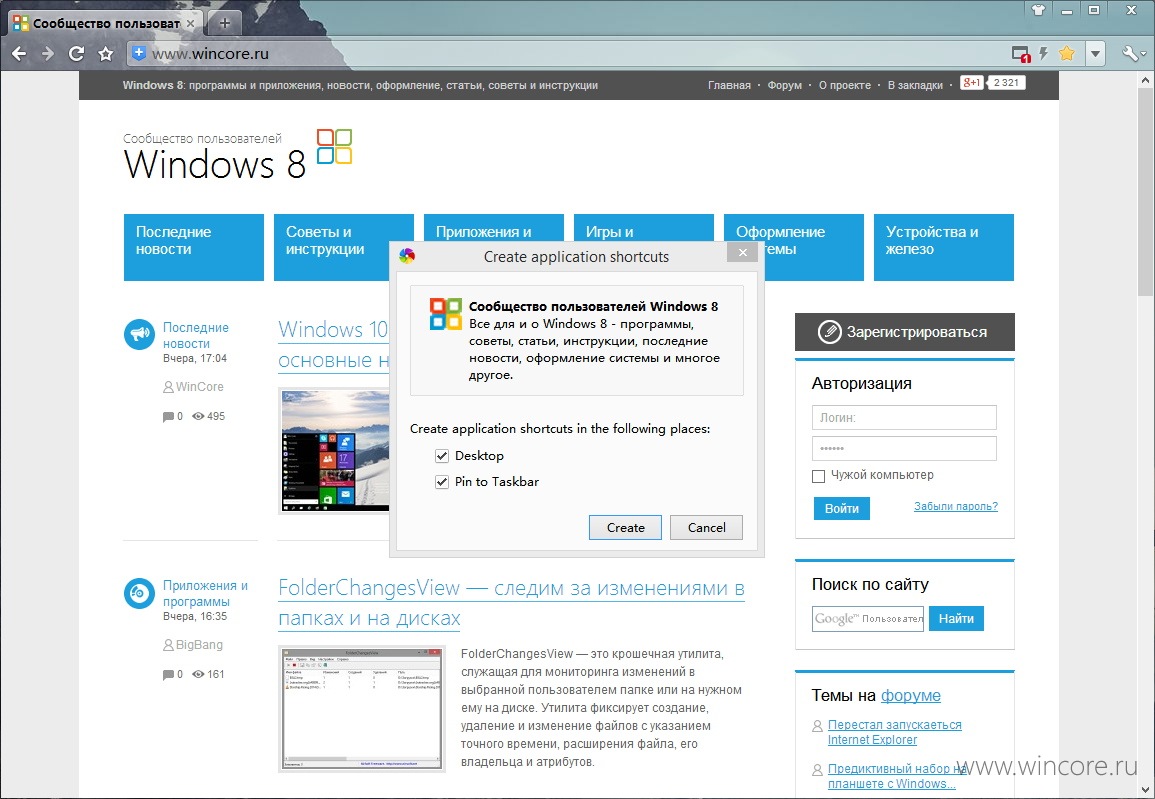Viewport: 1155px width, 799px height.
Task: Uncheck the Desktop shortcut checkbox
Action: (442, 456)
